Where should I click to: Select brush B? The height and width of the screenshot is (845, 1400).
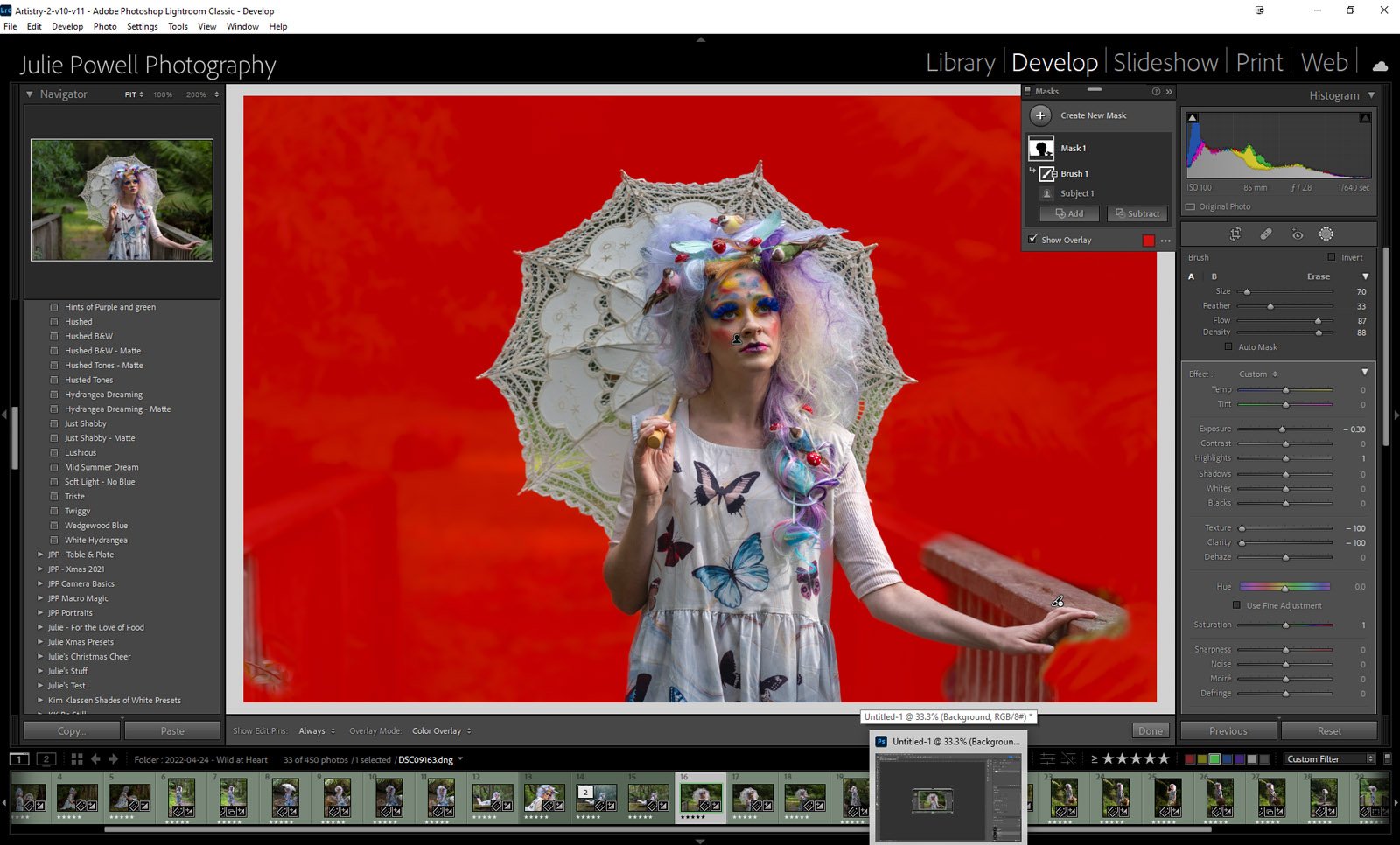point(1214,276)
